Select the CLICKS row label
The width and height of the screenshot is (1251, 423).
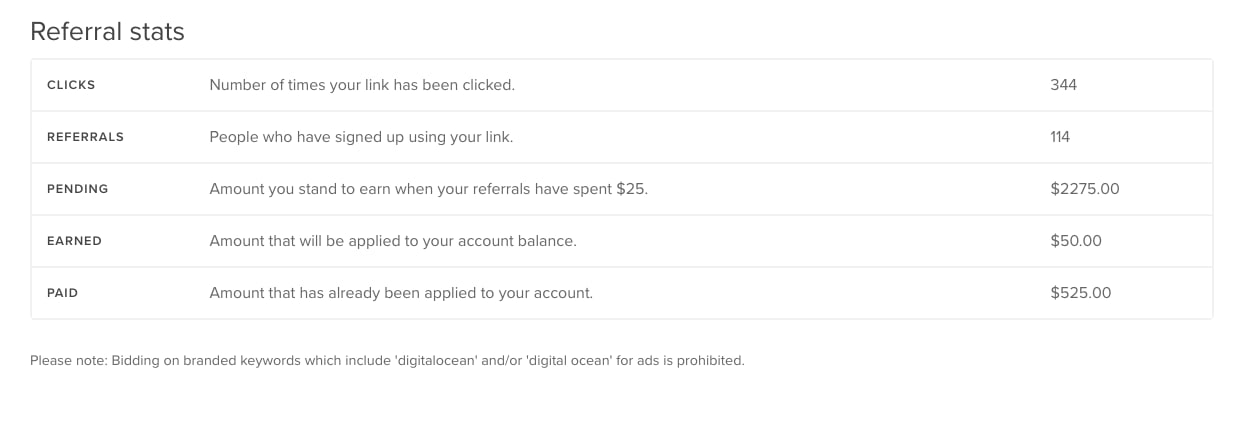[71, 85]
